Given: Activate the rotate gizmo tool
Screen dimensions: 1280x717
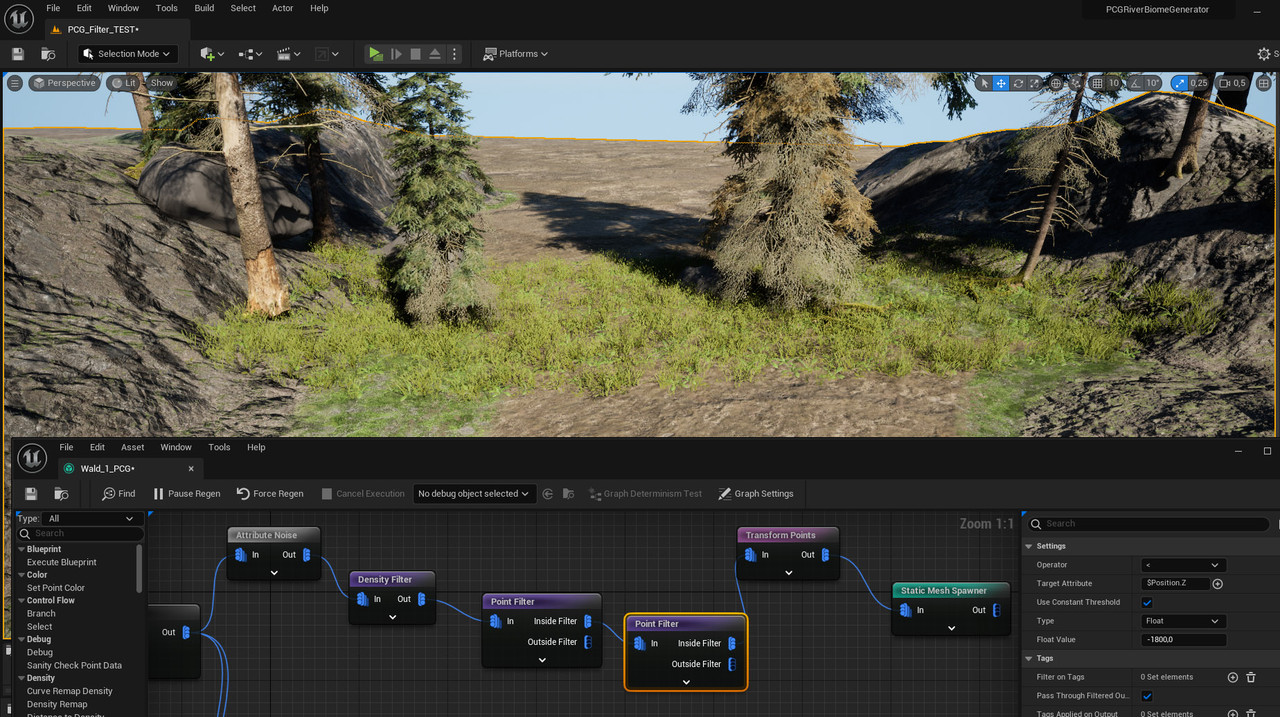Looking at the screenshot, I should tap(1018, 83).
